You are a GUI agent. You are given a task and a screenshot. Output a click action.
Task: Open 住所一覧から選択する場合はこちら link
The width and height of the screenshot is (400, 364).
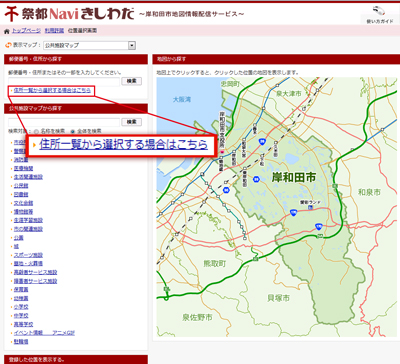(x=52, y=90)
